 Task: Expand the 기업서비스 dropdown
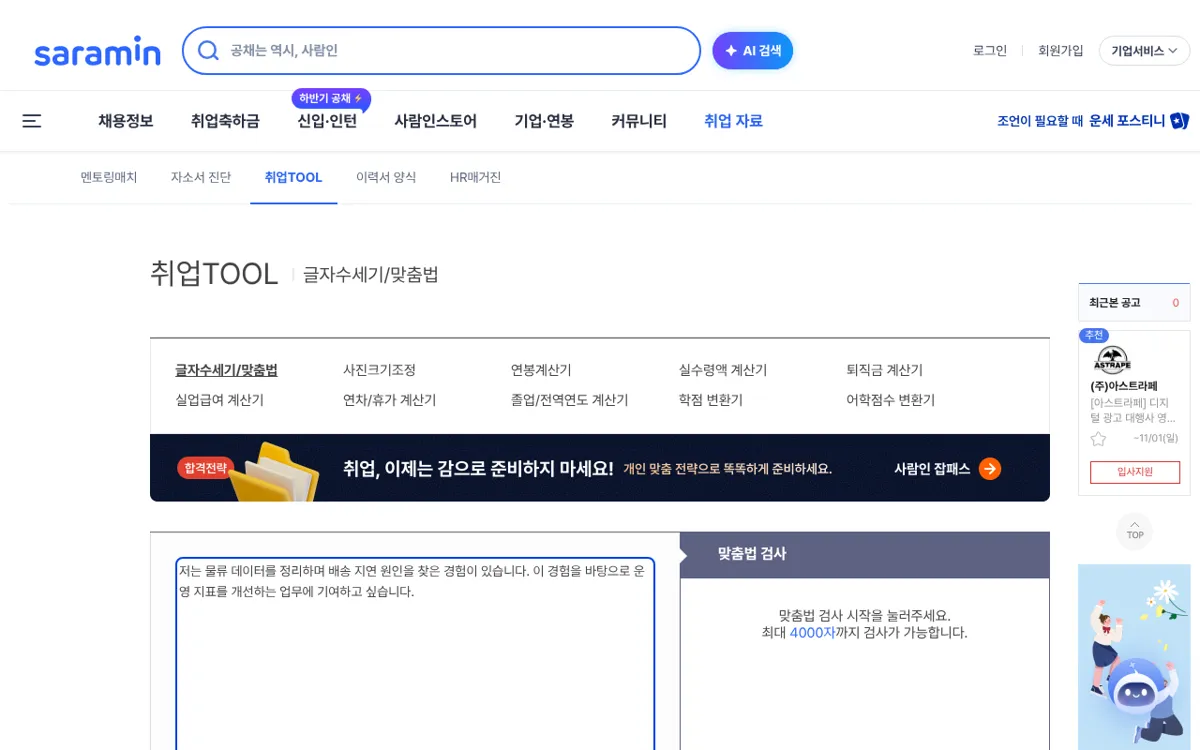1144,51
